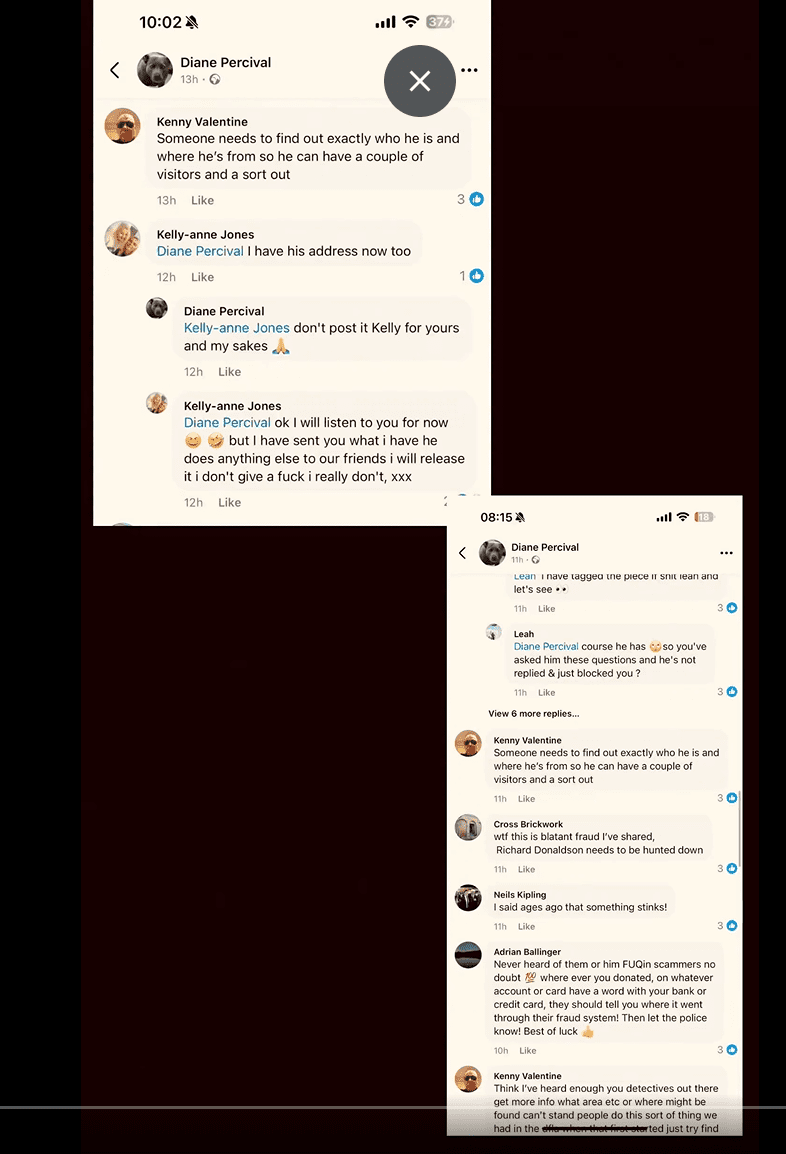The image size is (786, 1154).
Task: Tap the back chevron beside the 11h post header
Action: 462,553
